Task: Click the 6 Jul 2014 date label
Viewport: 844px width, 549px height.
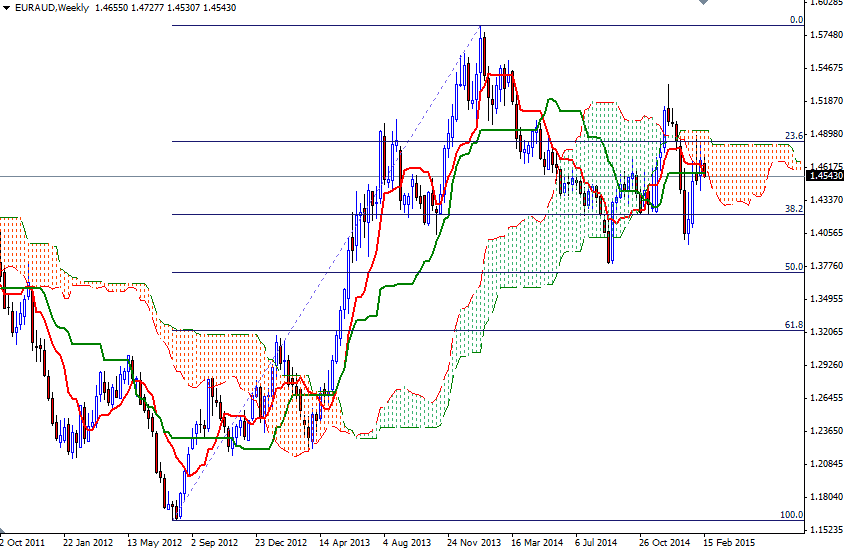Action: click(x=596, y=542)
